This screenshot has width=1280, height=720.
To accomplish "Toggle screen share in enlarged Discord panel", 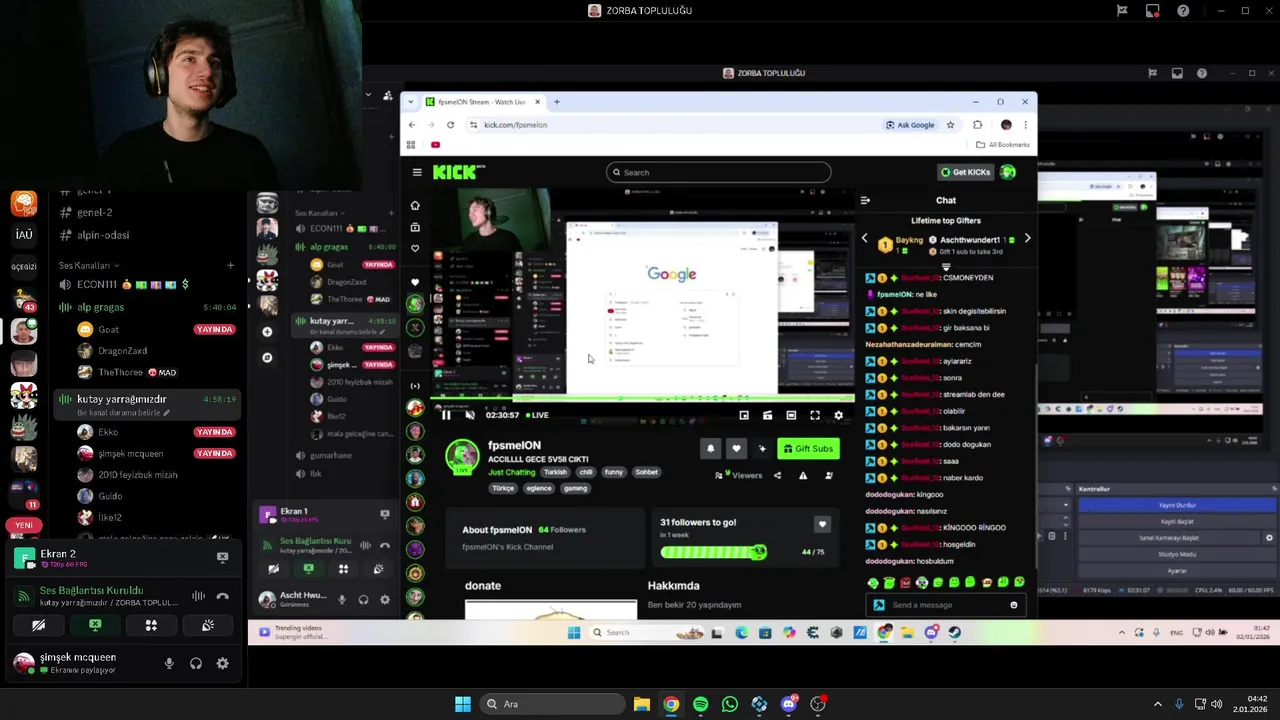I will (95, 625).
